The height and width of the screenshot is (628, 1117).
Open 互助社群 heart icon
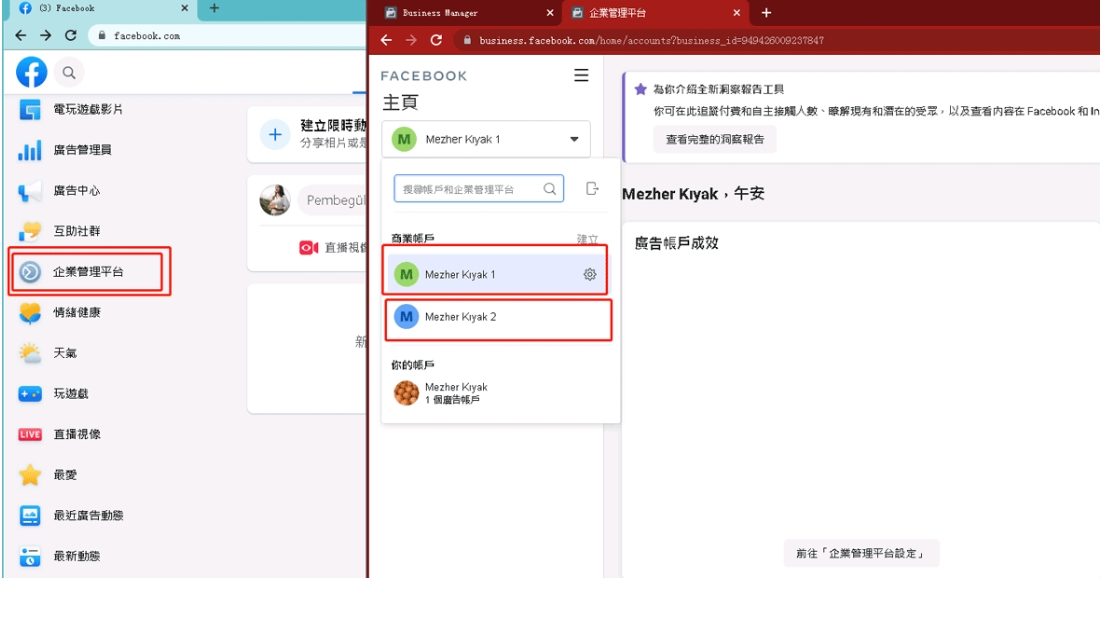tap(30, 231)
